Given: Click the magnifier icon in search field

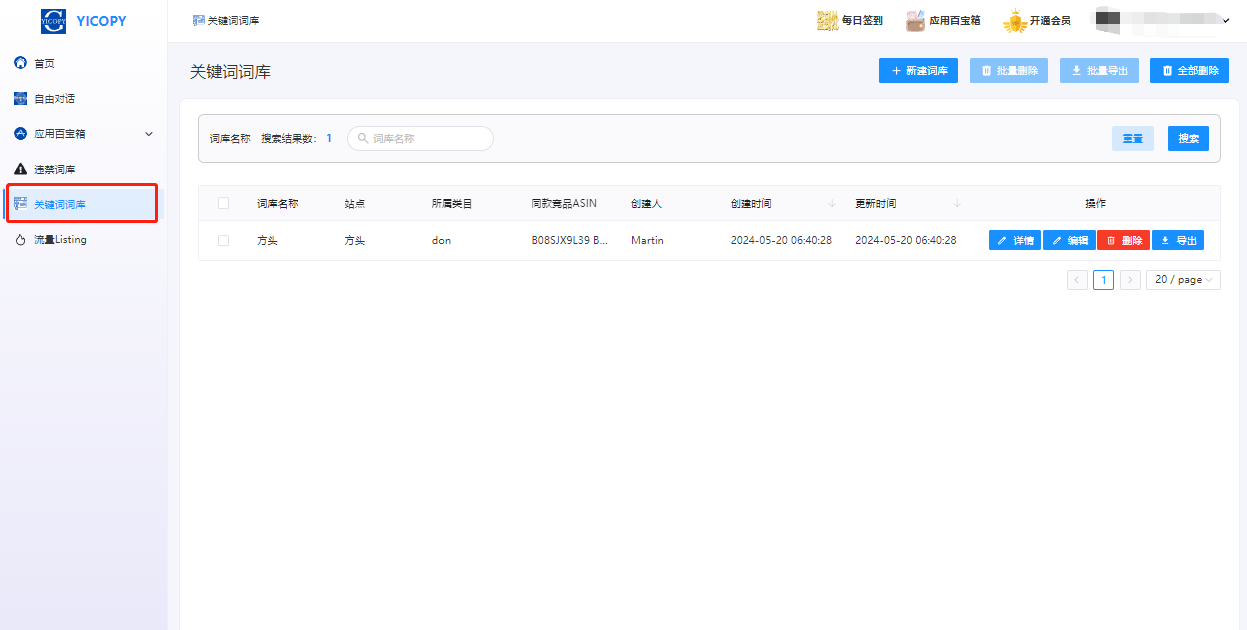Looking at the screenshot, I should click(363, 139).
